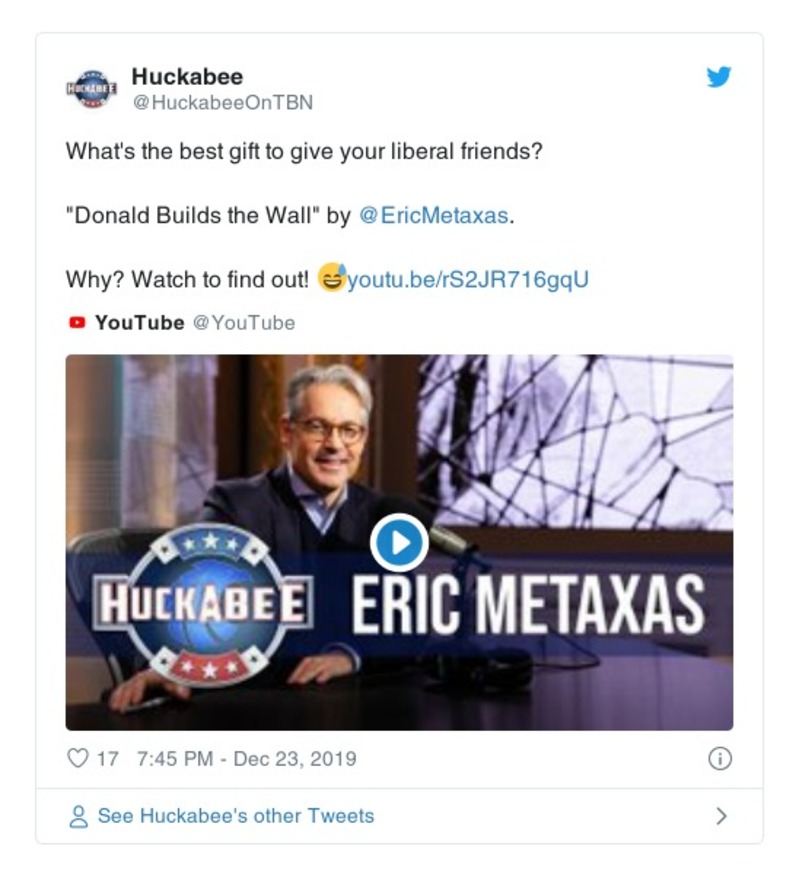
Task: Click the 7:45 PM - Dec 23, 2019 timestamp
Action: [247, 759]
